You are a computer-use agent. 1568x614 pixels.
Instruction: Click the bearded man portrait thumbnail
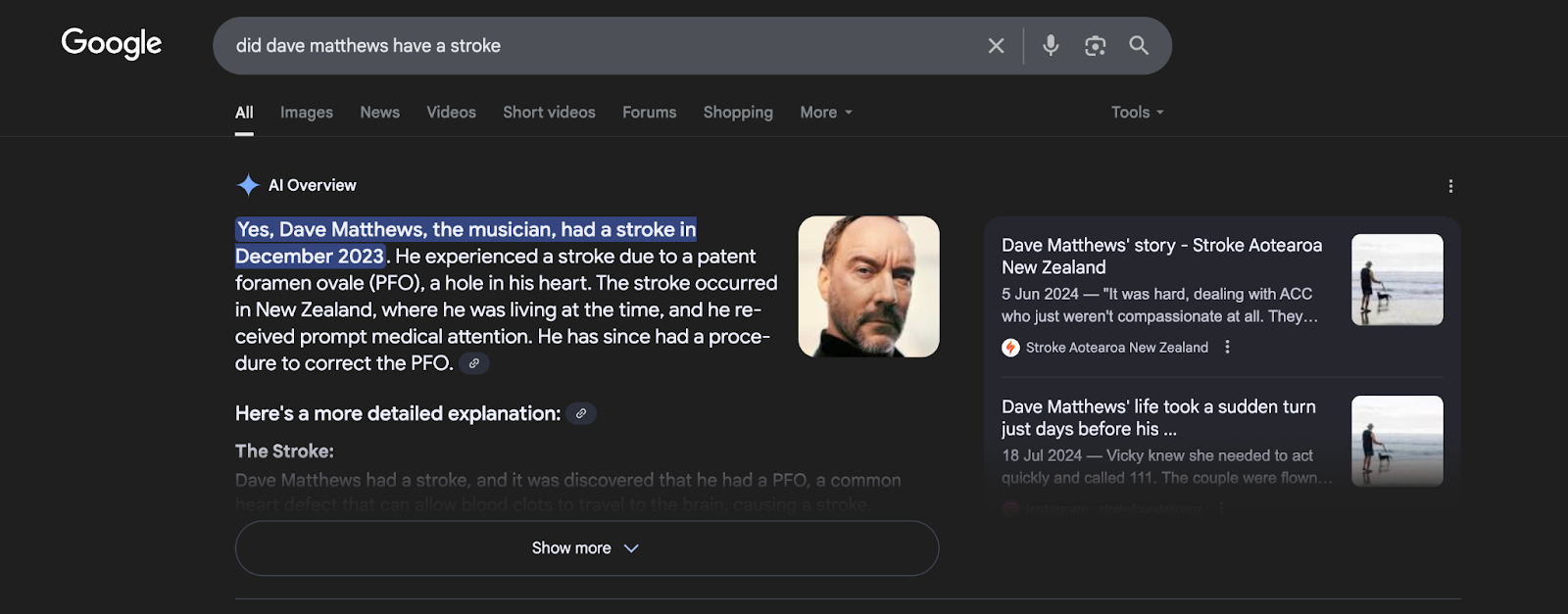pos(868,286)
